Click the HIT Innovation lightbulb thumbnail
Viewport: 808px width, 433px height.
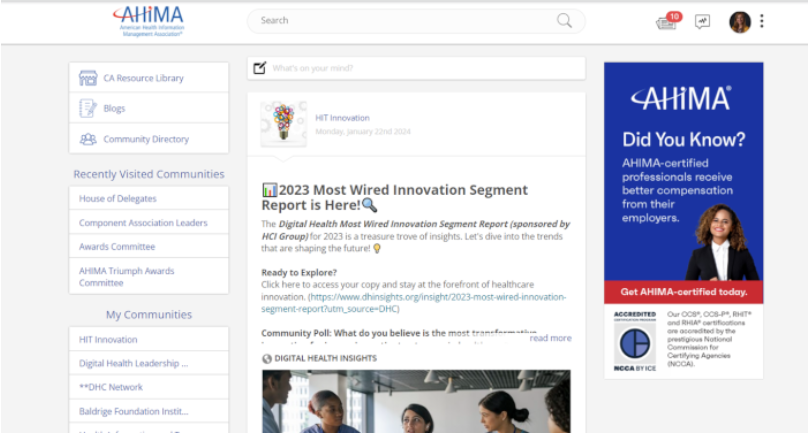tap(284, 124)
